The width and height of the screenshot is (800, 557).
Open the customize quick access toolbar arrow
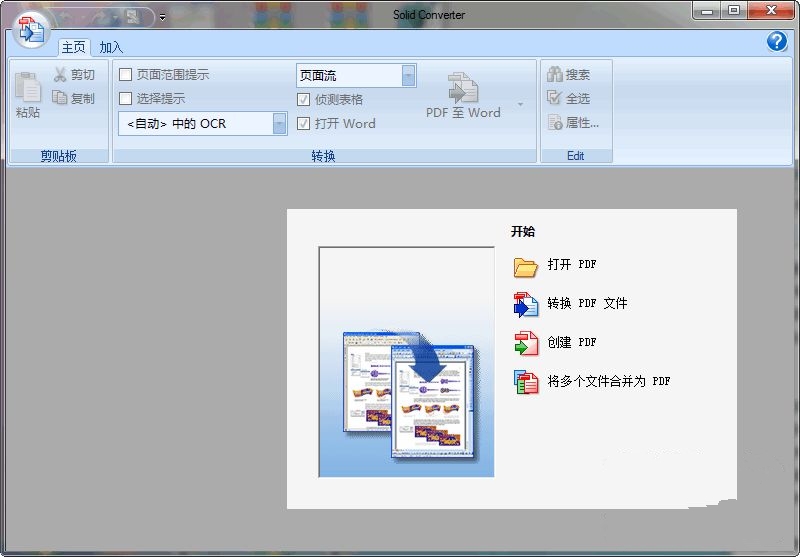point(162,17)
